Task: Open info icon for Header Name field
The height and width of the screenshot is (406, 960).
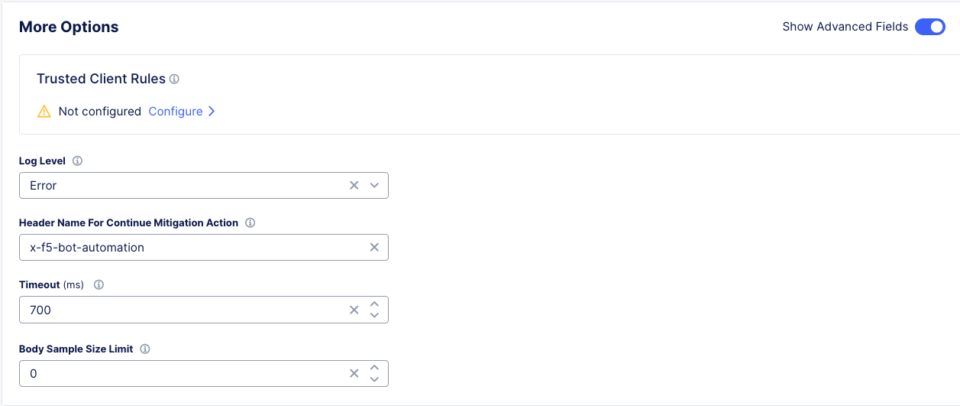Action: [x=250, y=223]
